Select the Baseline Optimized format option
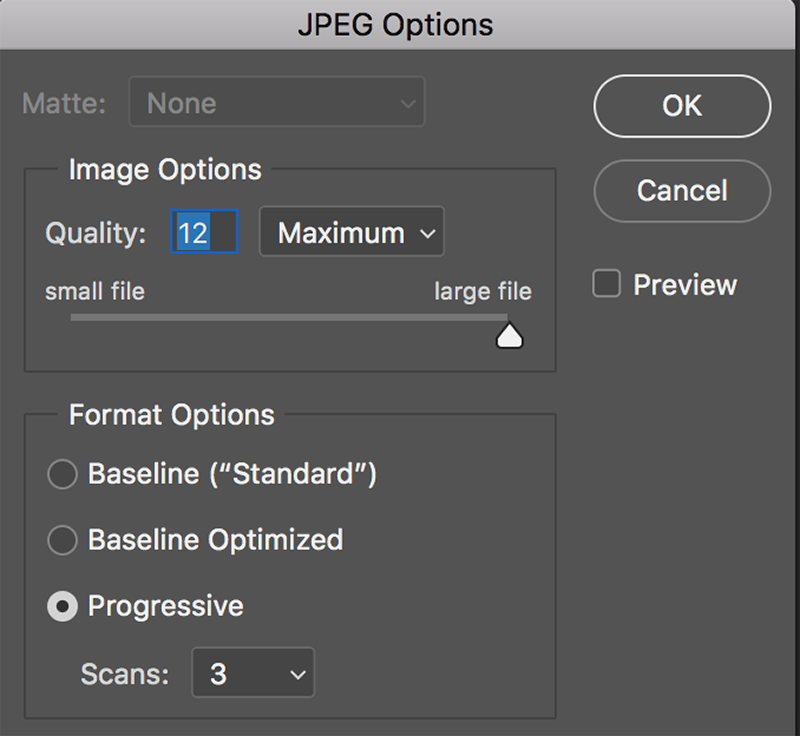Viewport: 800px width, 736px height. click(x=62, y=540)
